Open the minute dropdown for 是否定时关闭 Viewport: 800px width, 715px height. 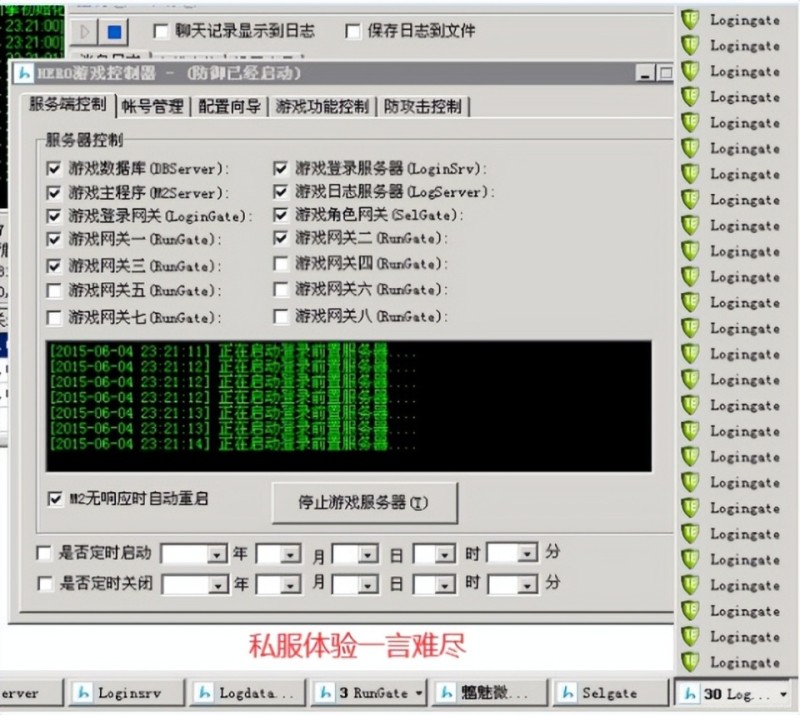pos(527,584)
